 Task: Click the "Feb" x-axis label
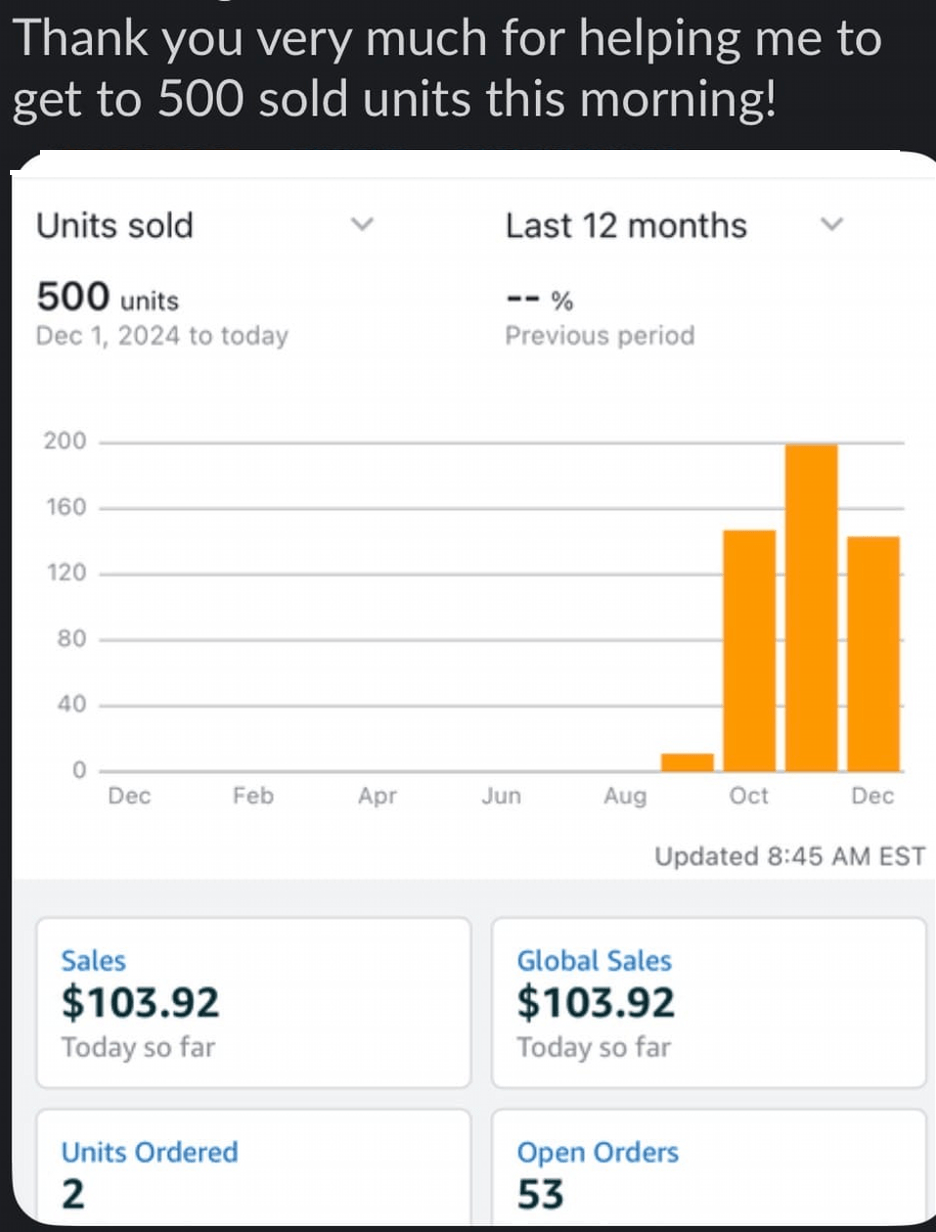click(253, 796)
